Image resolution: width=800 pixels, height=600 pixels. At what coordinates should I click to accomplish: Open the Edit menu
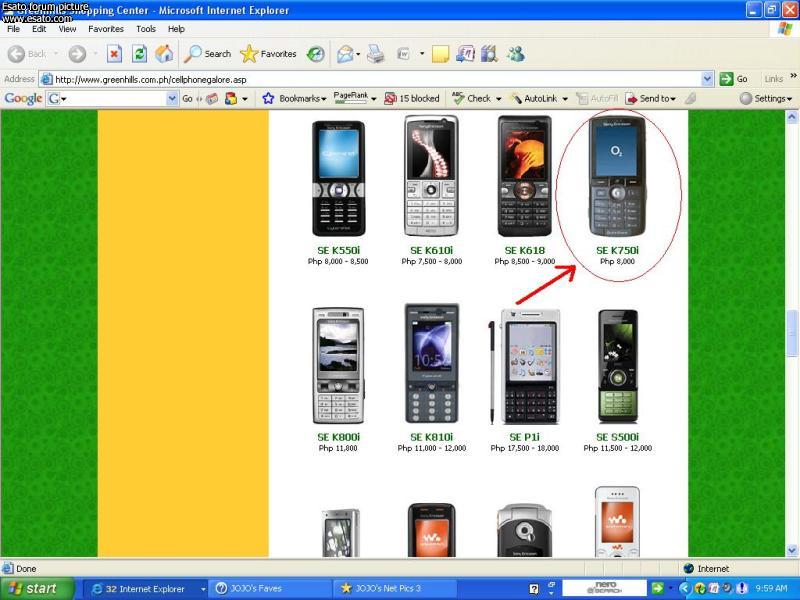(x=39, y=29)
